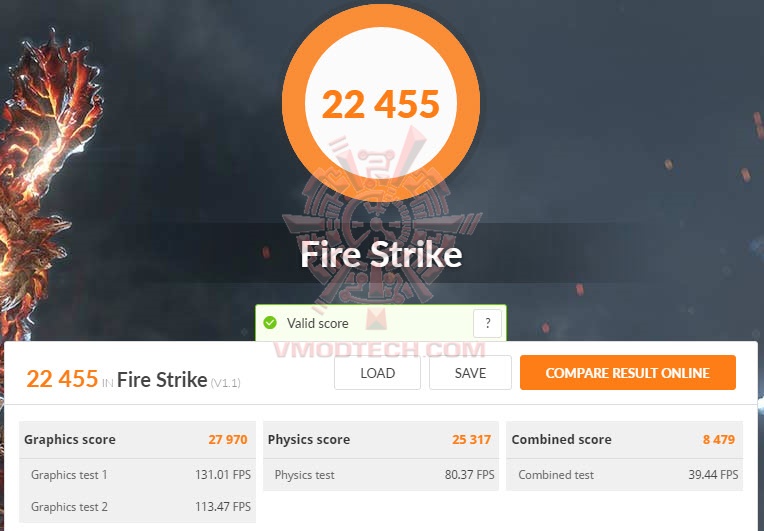
Task: Select the Combined score header
Action: click(x=625, y=439)
